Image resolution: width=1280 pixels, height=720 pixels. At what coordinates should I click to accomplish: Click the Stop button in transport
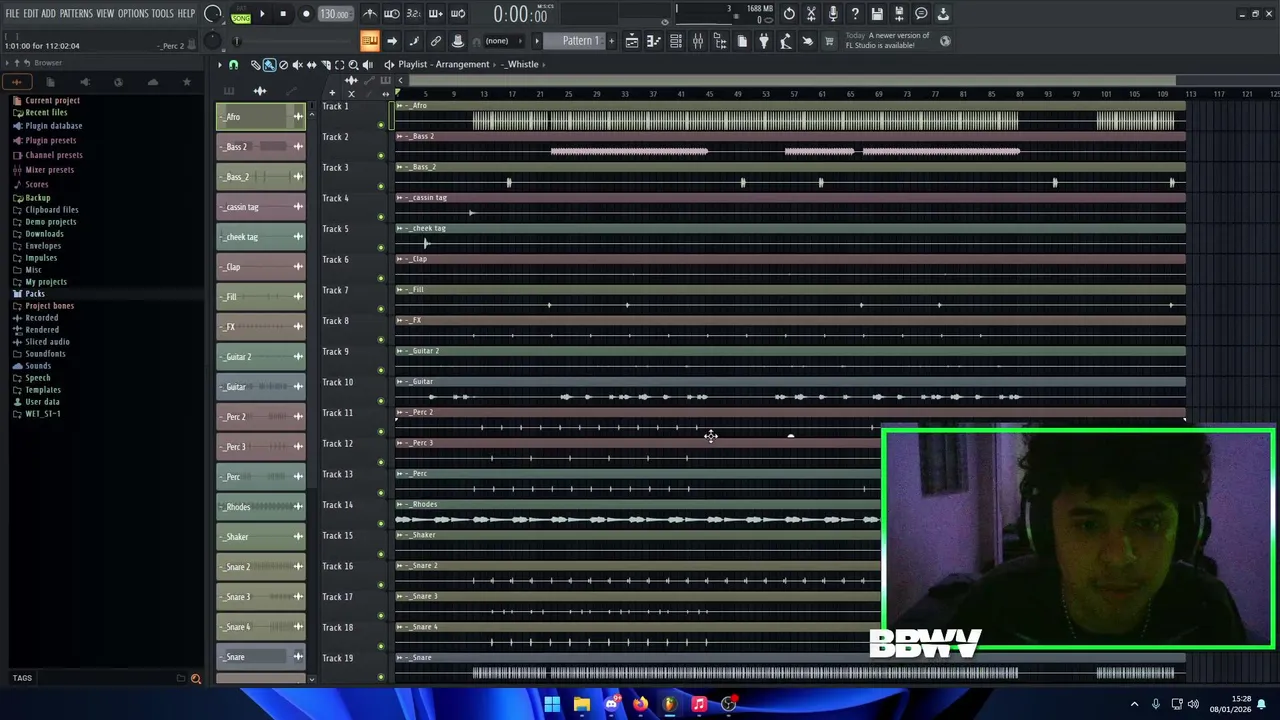pyautogui.click(x=283, y=14)
